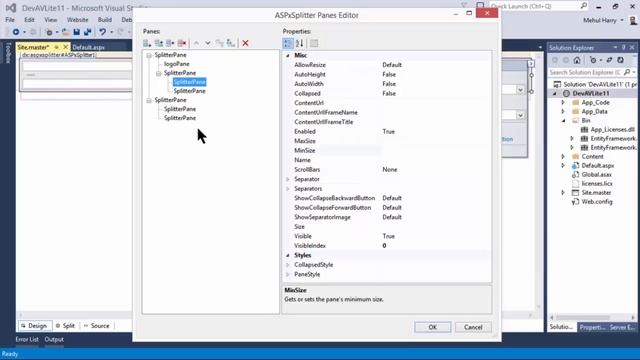
Task: Open the Error List tab
Action: coord(27,340)
